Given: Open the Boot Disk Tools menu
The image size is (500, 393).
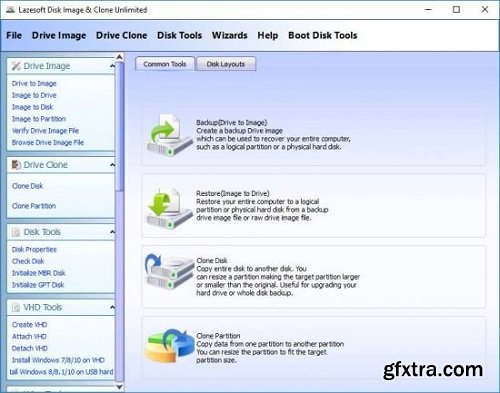Looking at the screenshot, I should coord(323,35).
